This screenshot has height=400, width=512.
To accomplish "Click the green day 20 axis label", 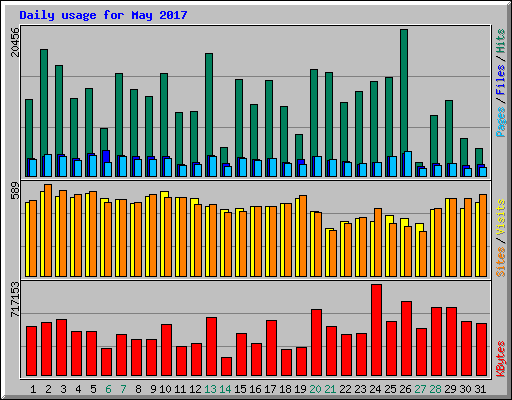I will 315,389.
